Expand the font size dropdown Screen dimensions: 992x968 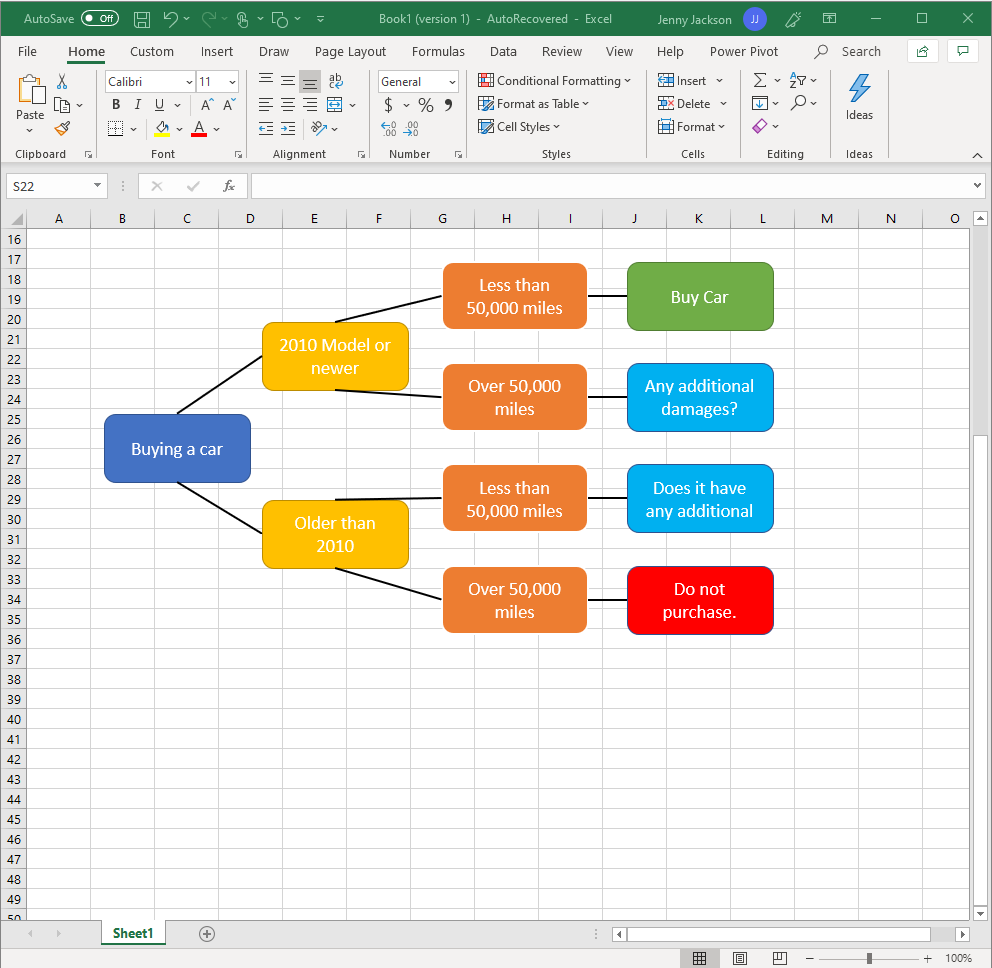(x=230, y=81)
